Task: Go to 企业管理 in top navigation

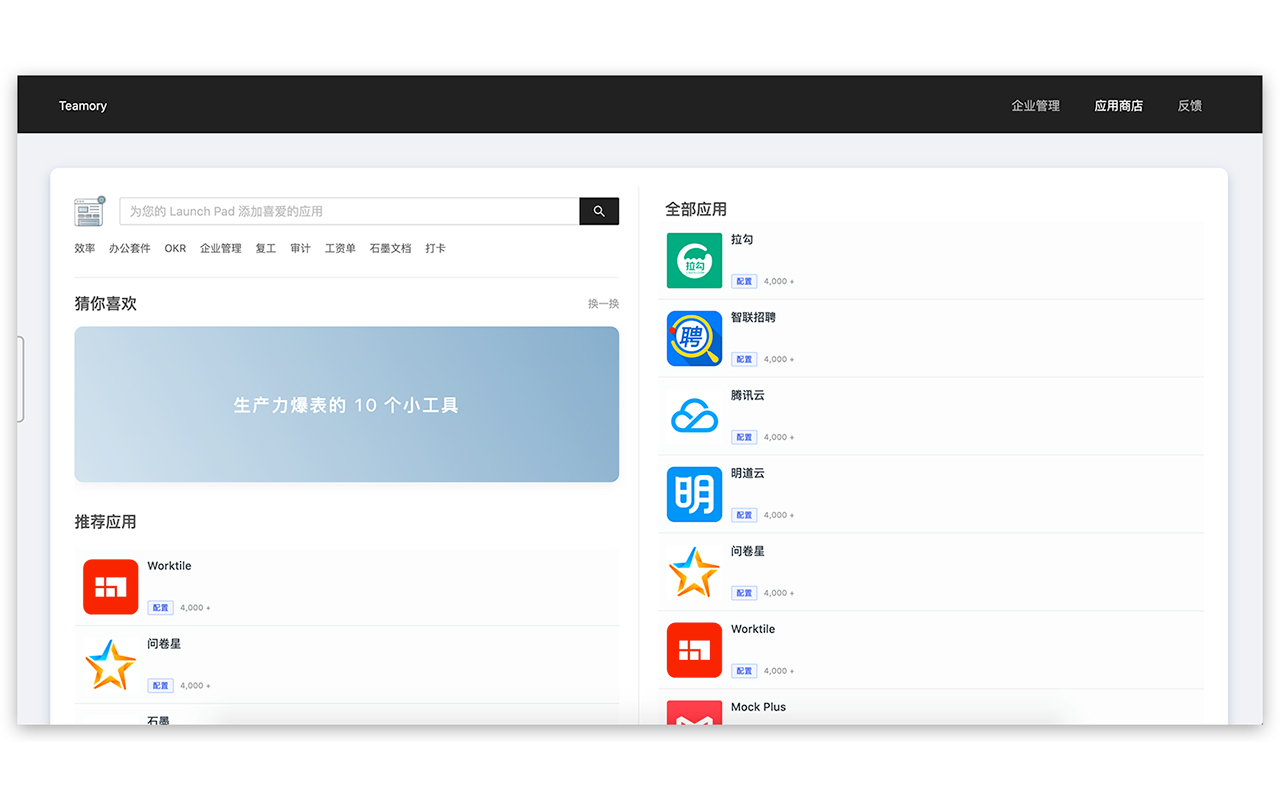Action: tap(1035, 105)
